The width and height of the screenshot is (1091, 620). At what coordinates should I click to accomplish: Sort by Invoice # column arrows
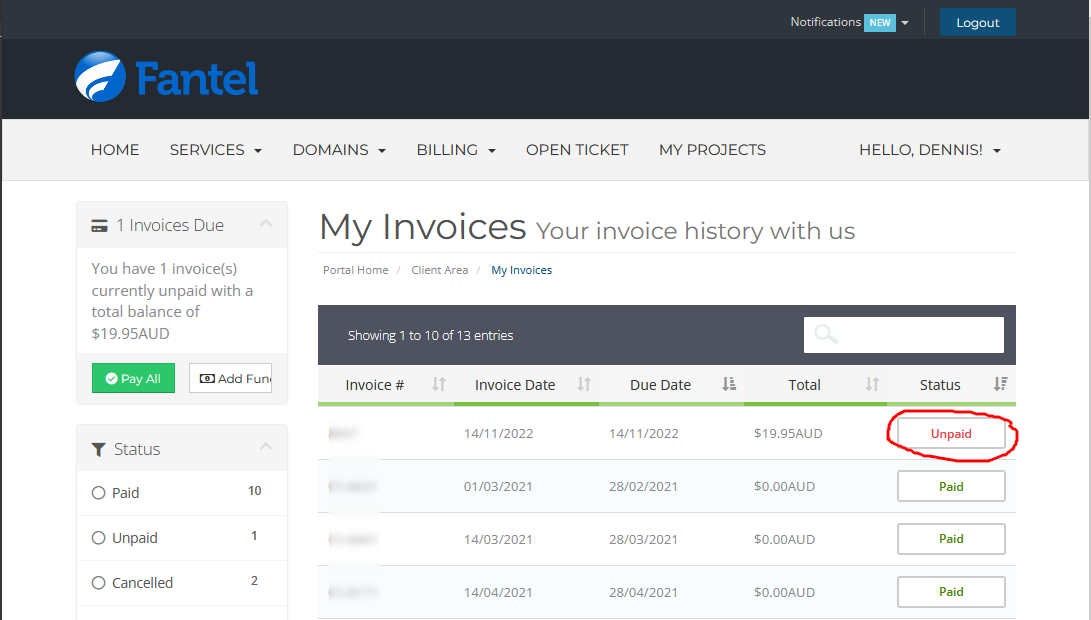click(438, 384)
